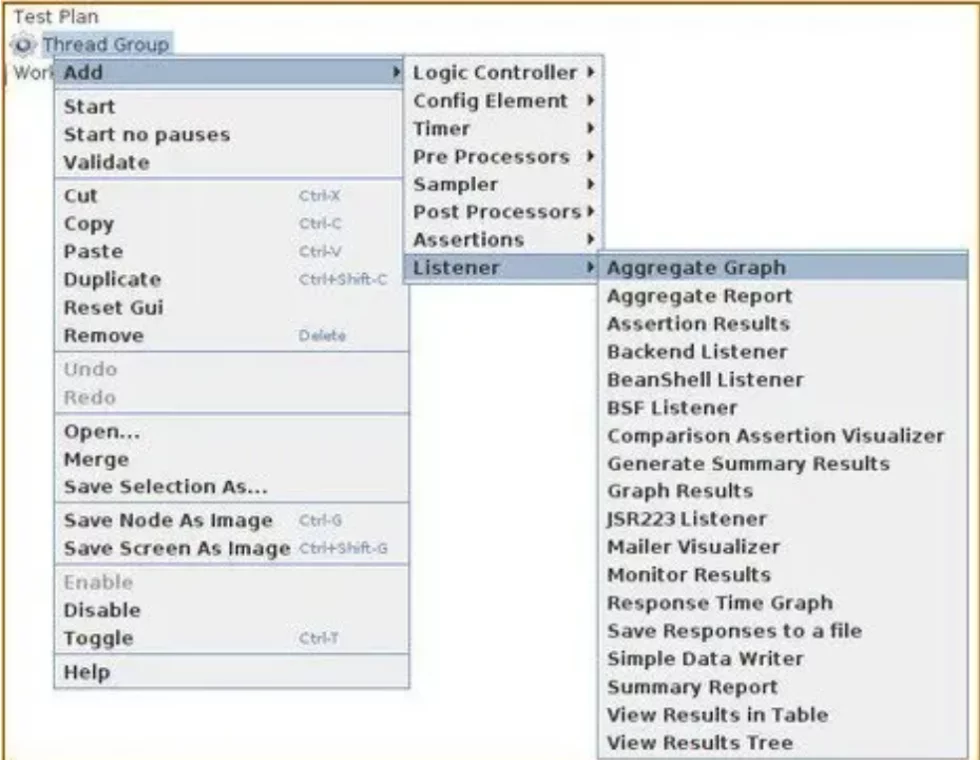
Task: Toggle the element's enabled state
Action: click(98, 638)
